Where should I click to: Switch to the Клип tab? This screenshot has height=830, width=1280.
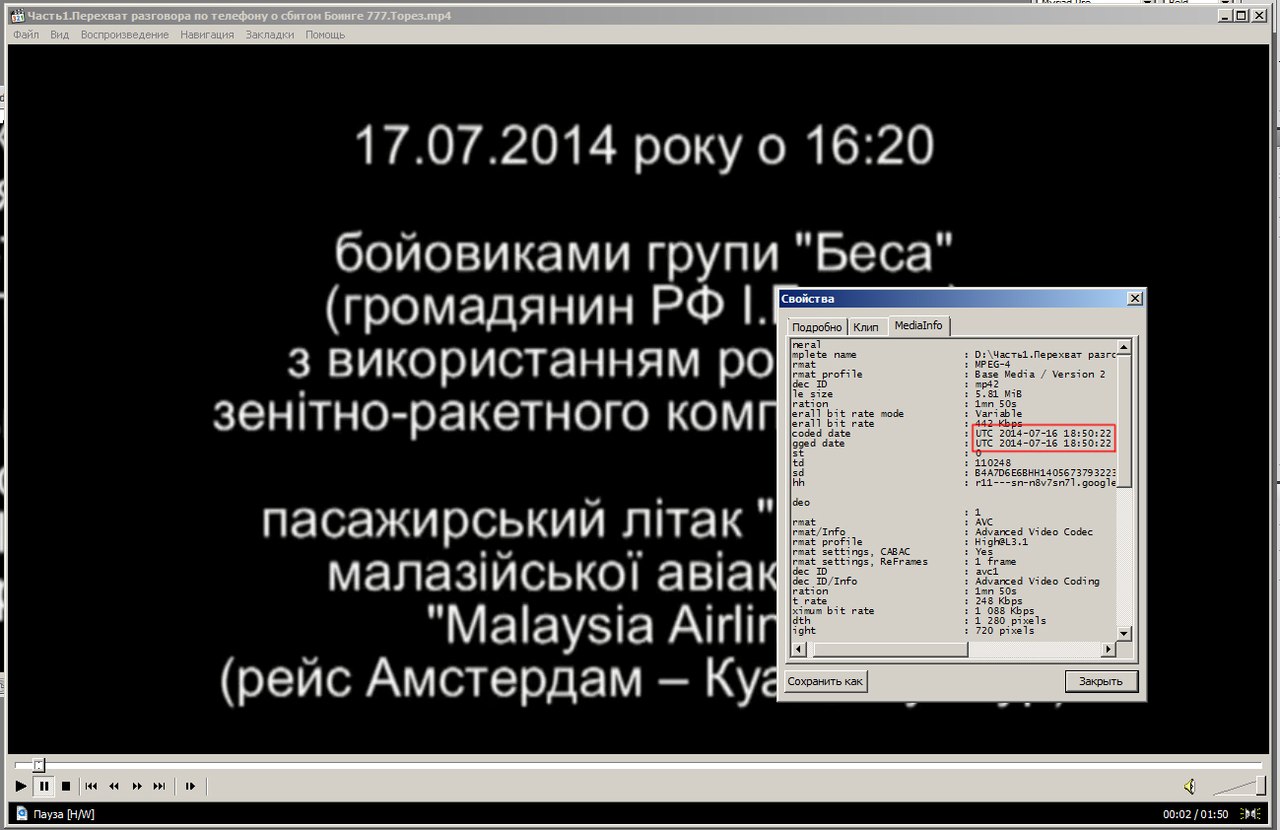point(866,327)
